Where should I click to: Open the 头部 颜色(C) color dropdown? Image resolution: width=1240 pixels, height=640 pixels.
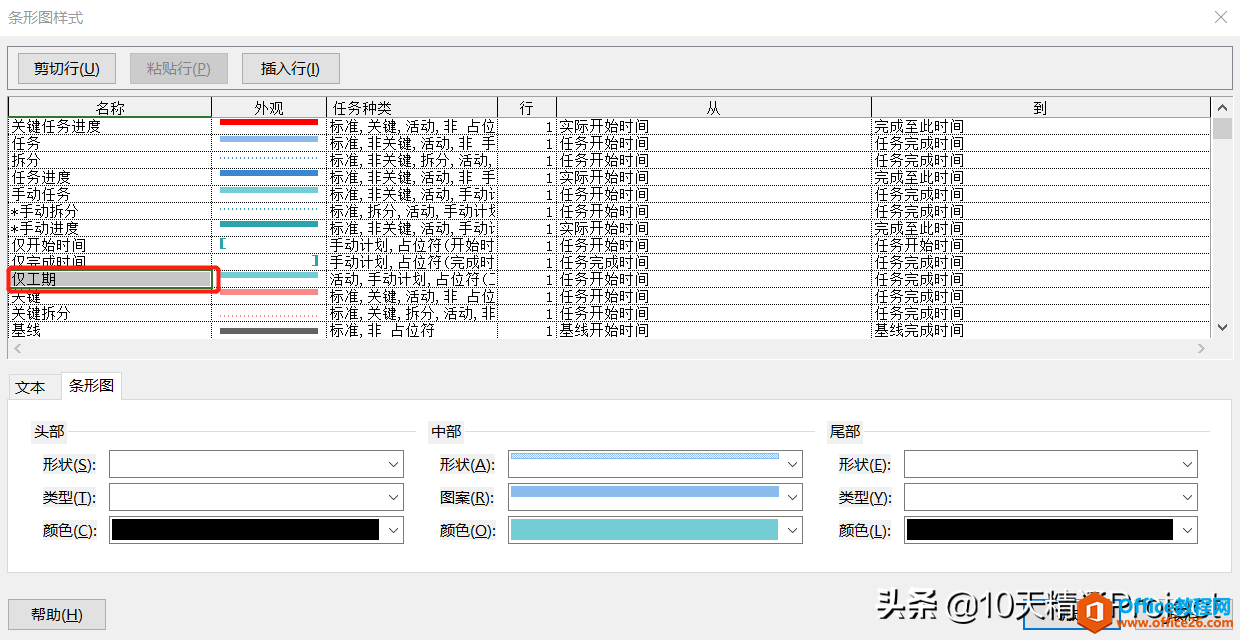[393, 530]
